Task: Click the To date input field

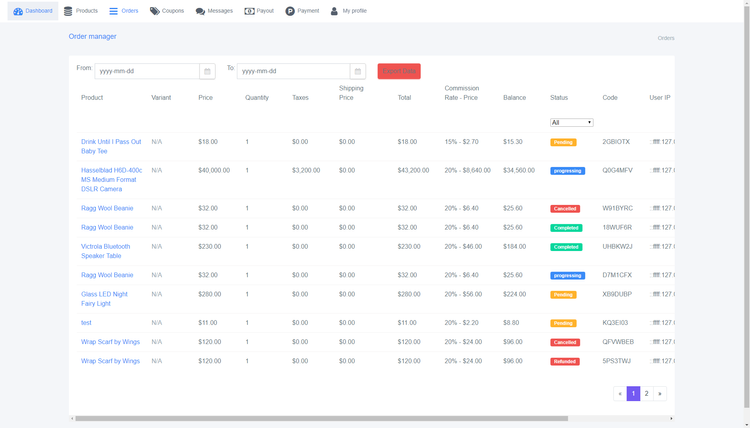Action: click(x=294, y=71)
